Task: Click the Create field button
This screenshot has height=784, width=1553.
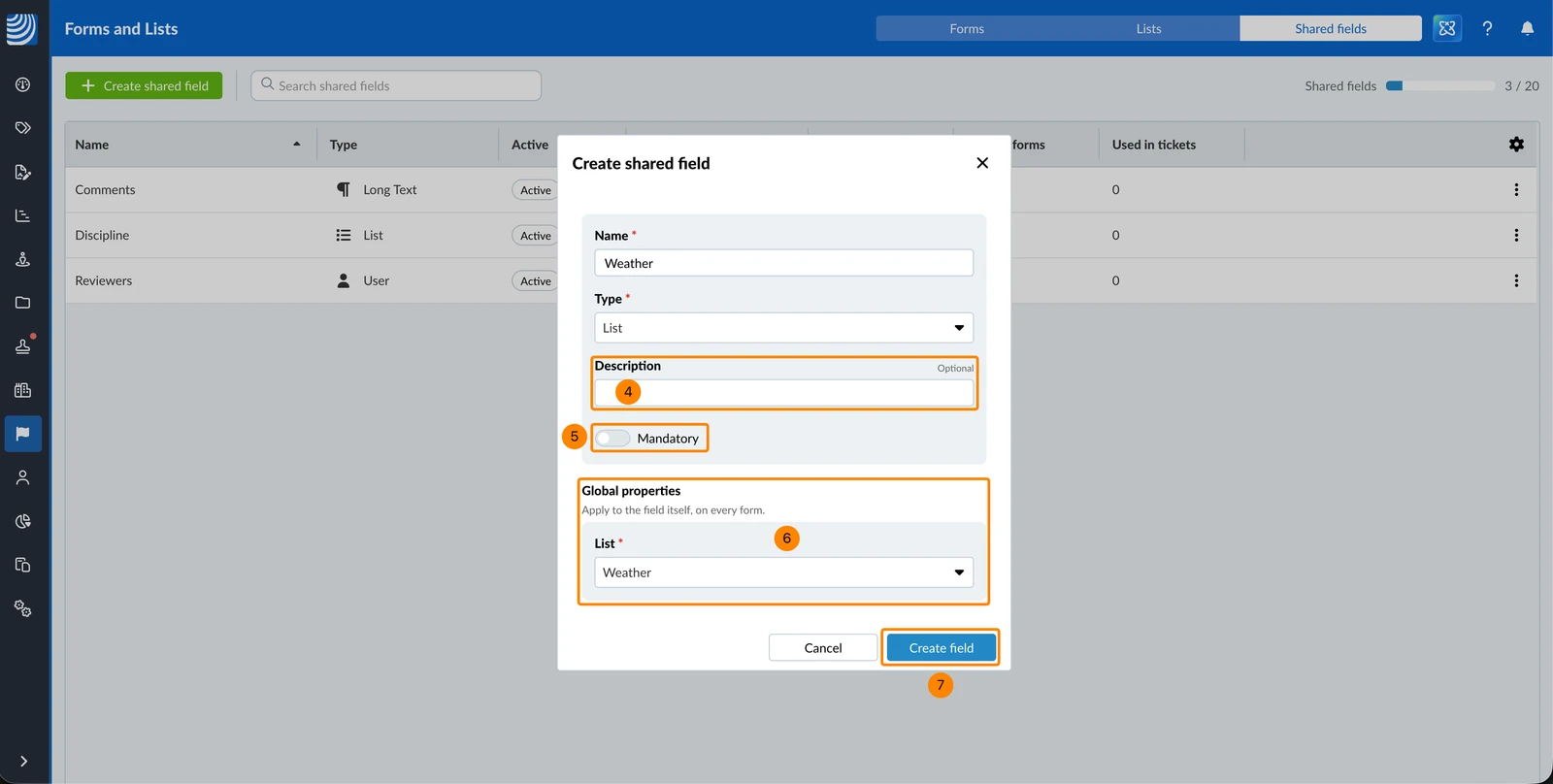Action: tap(942, 648)
